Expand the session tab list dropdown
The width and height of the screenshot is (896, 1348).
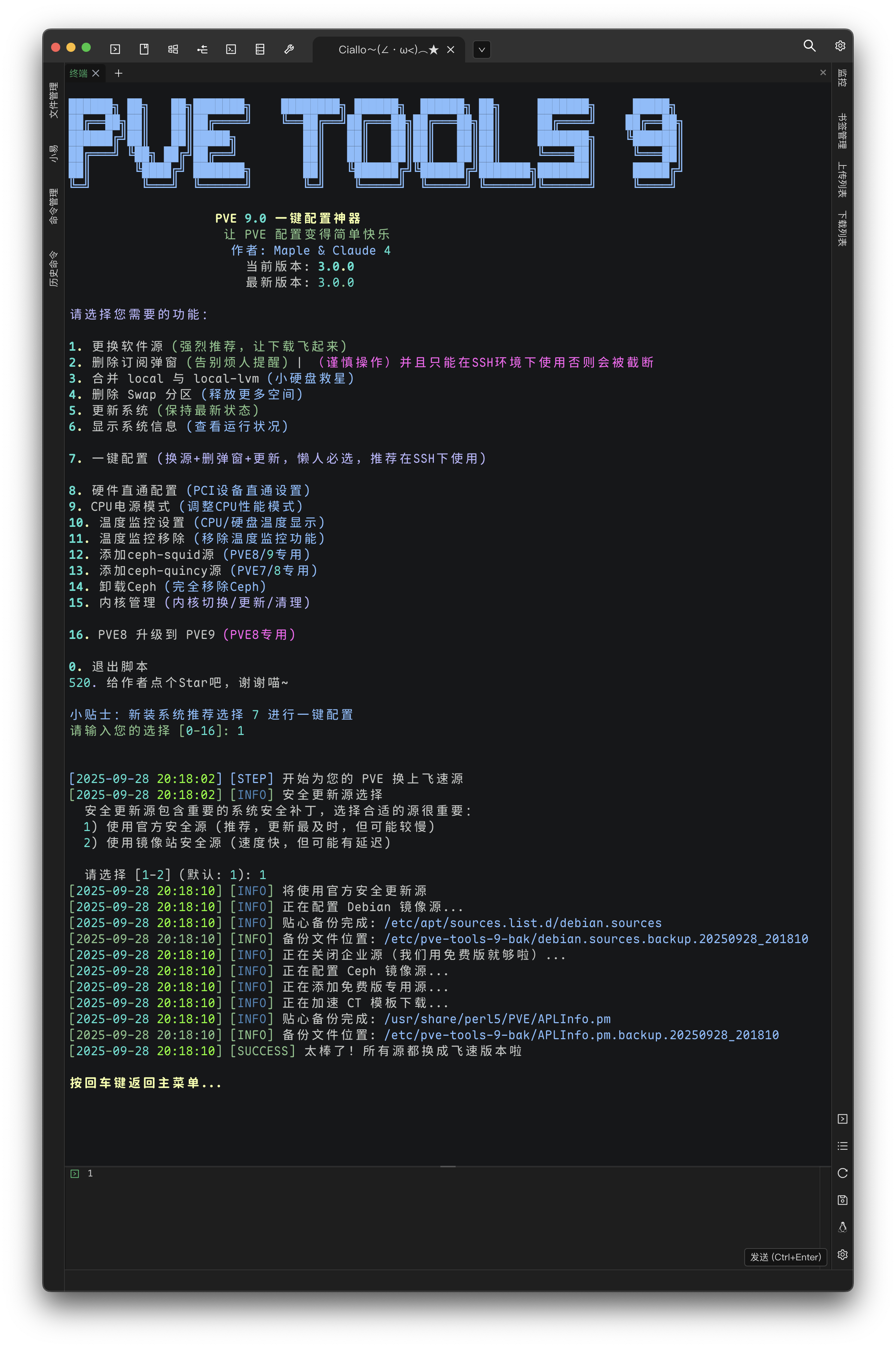482,50
